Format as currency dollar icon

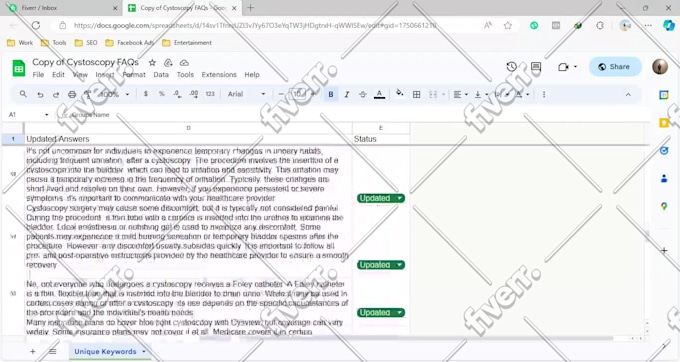146,94
